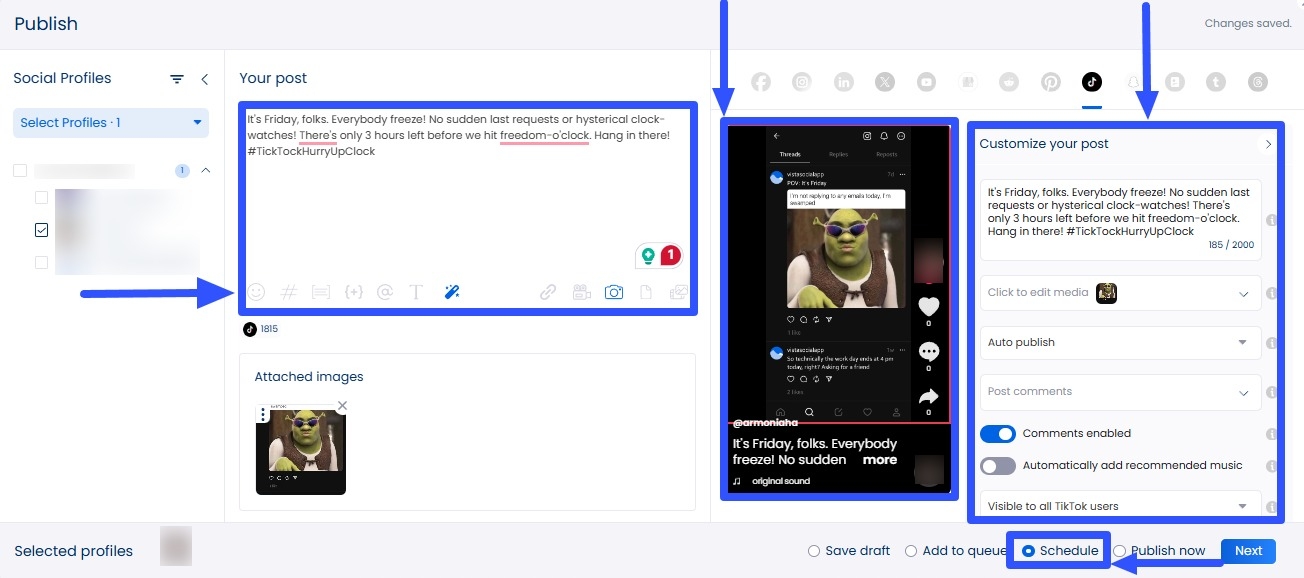Insert a link with the link icon
Screen dimensions: 1304x578
[548, 291]
